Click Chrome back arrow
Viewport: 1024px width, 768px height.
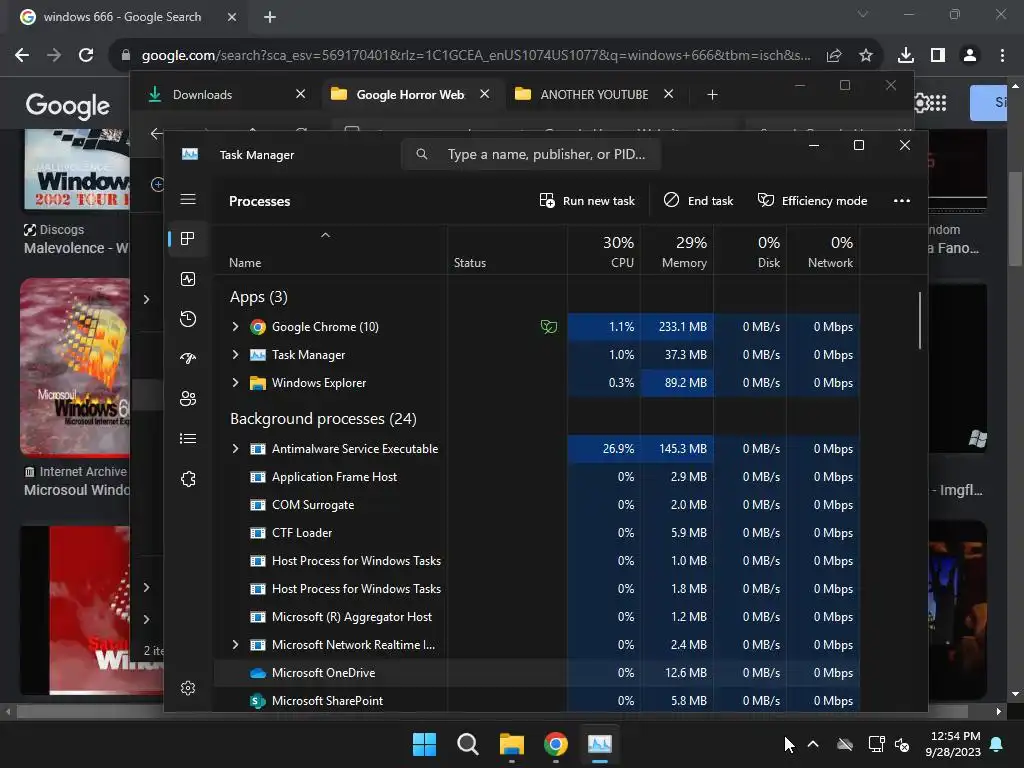[x=22, y=55]
